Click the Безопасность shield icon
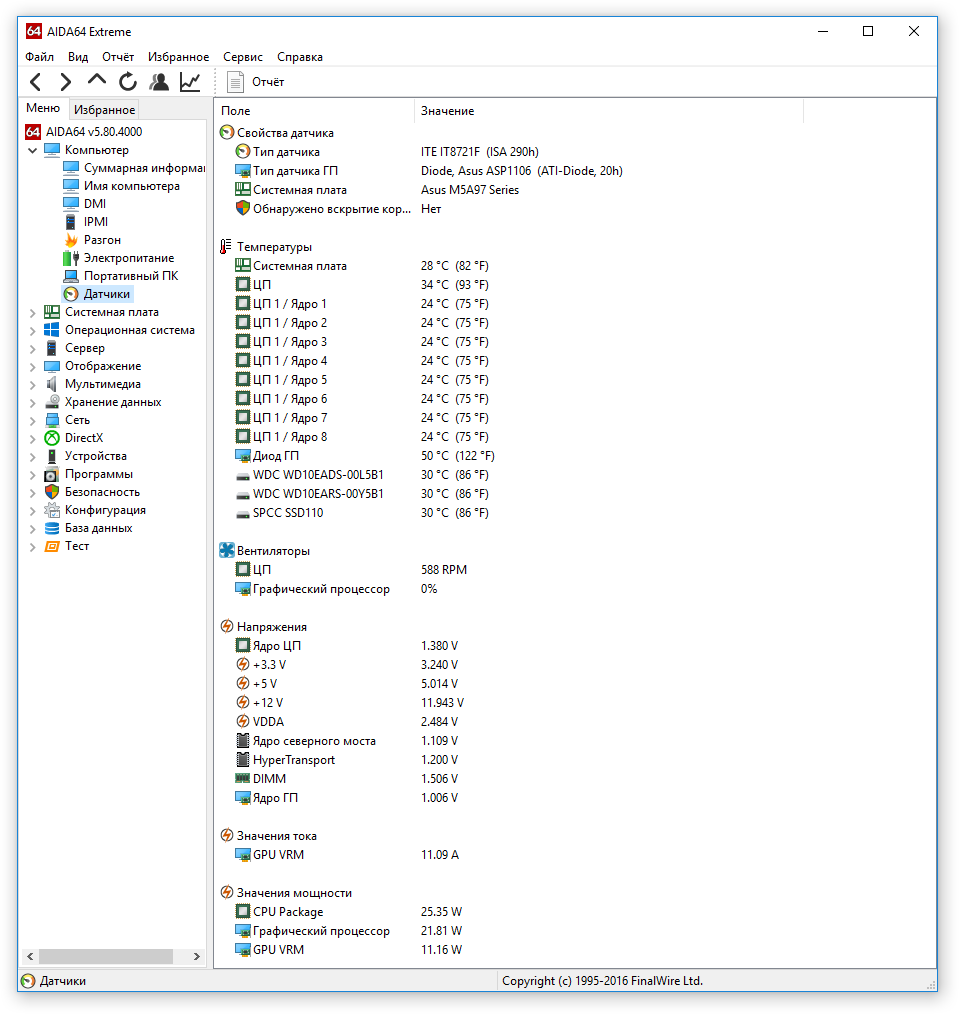Screen dimensions: 959x1014 (x=52, y=492)
